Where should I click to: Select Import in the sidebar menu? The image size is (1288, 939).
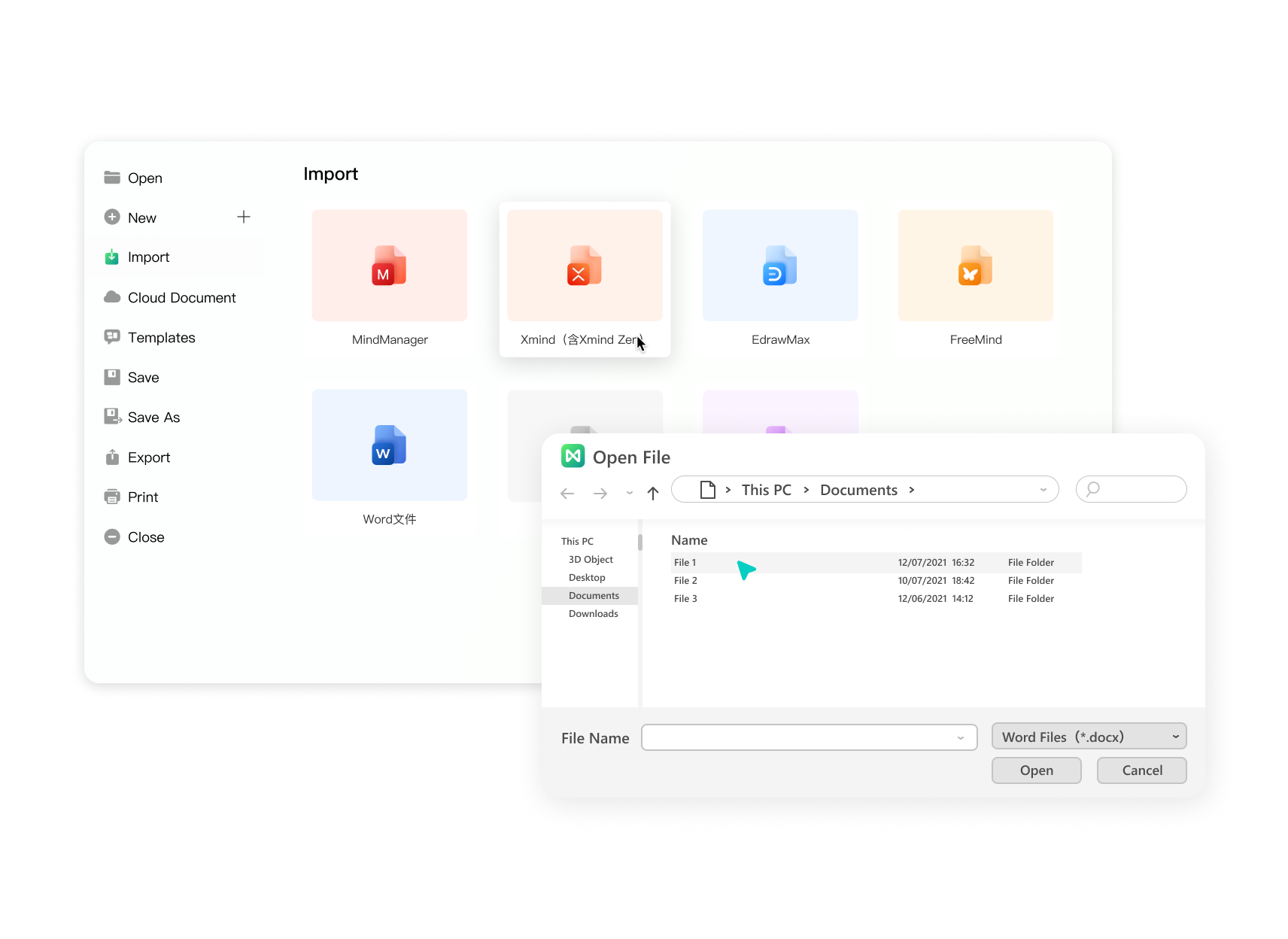click(x=149, y=257)
